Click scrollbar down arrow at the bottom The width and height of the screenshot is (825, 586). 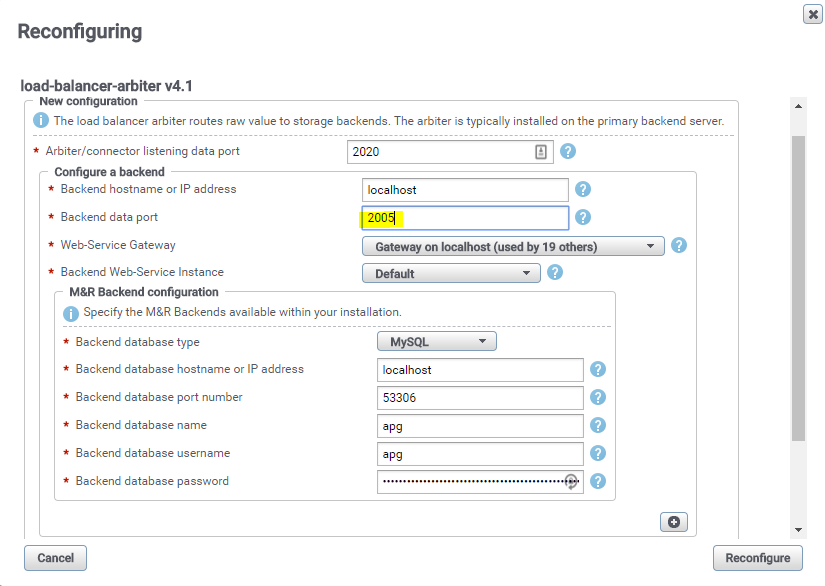click(798, 529)
